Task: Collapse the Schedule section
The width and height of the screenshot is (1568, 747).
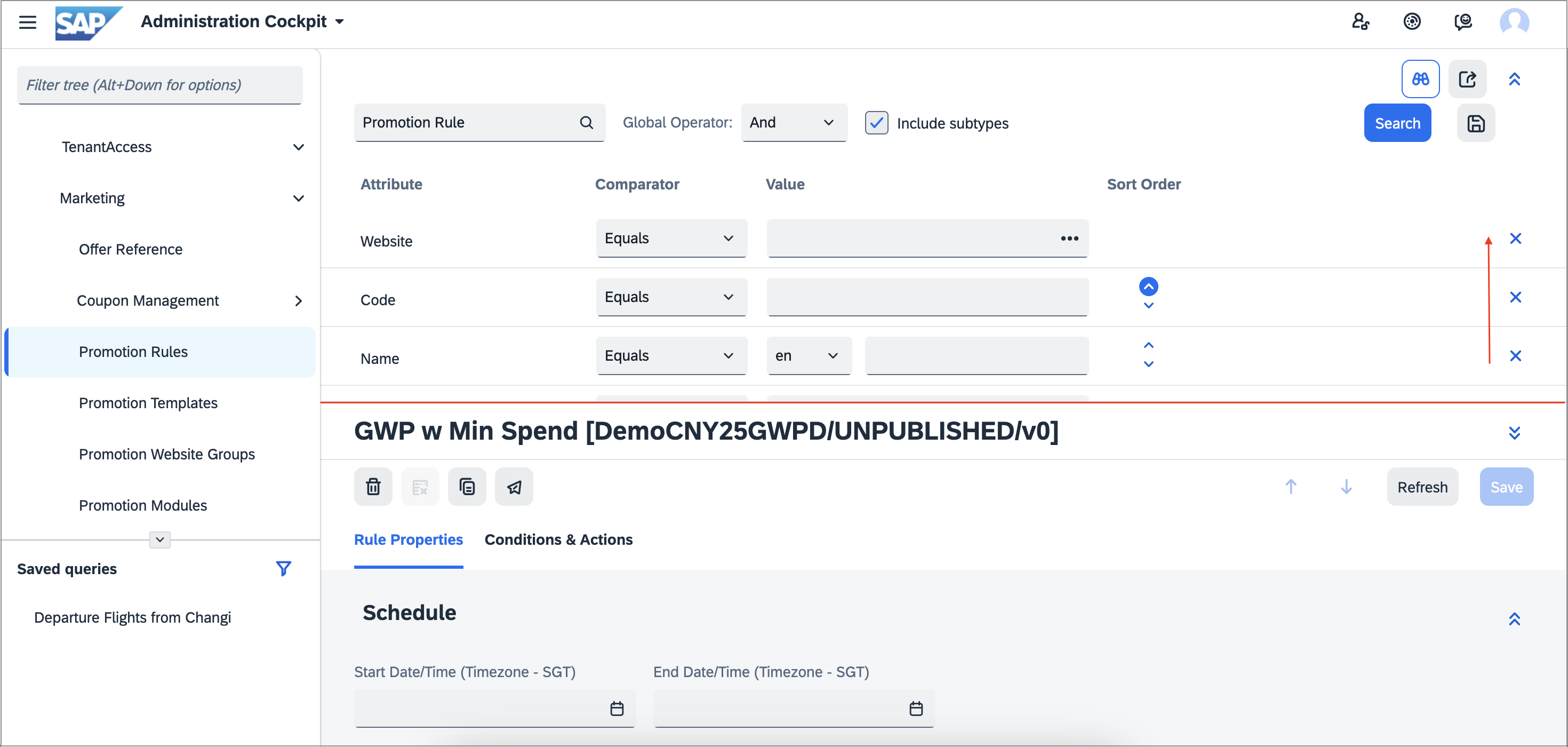Action: click(x=1514, y=619)
